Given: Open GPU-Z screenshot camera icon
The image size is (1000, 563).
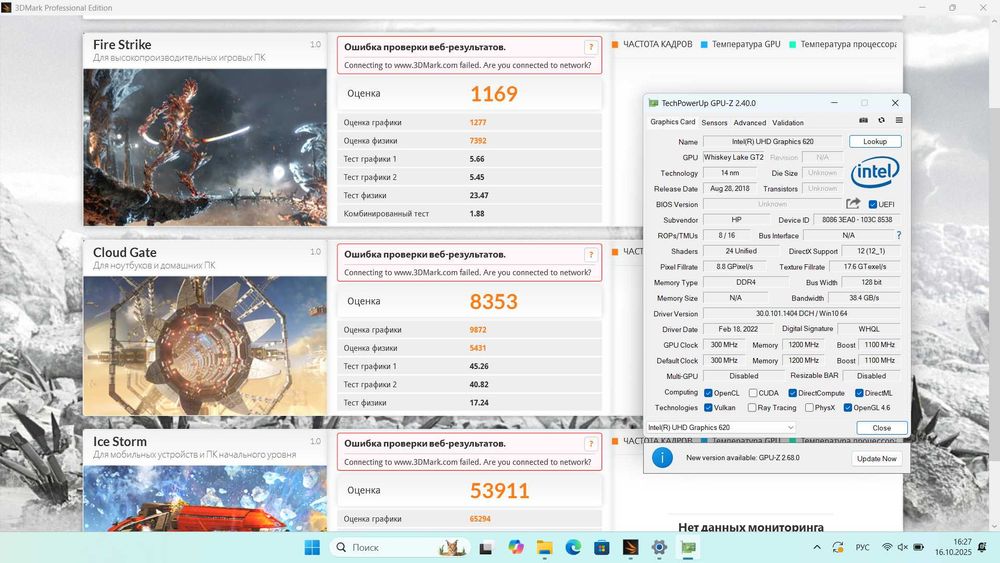Looking at the screenshot, I should point(864,121).
